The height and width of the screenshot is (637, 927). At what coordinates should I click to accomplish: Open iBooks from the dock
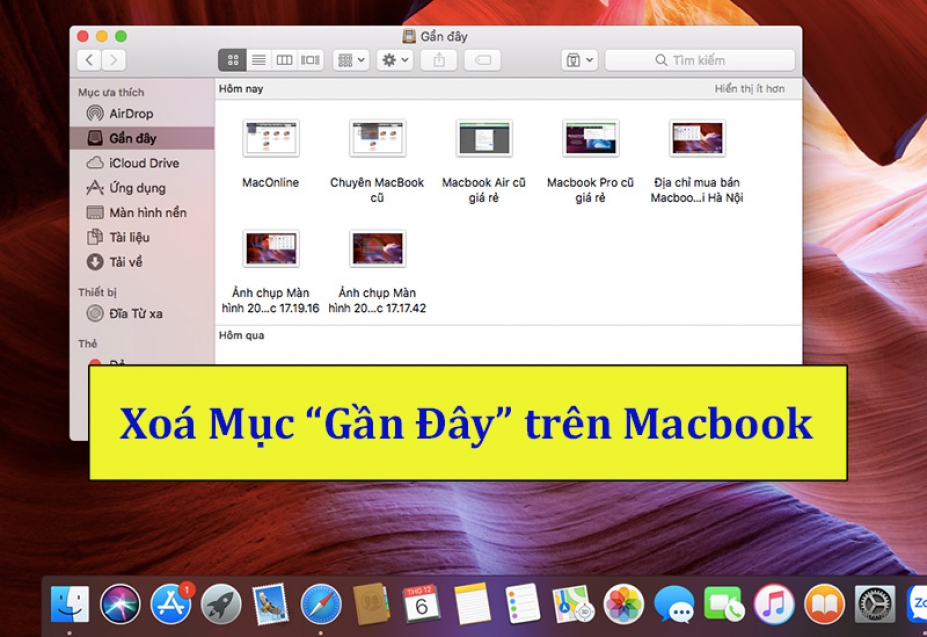pyautogui.click(x=825, y=604)
